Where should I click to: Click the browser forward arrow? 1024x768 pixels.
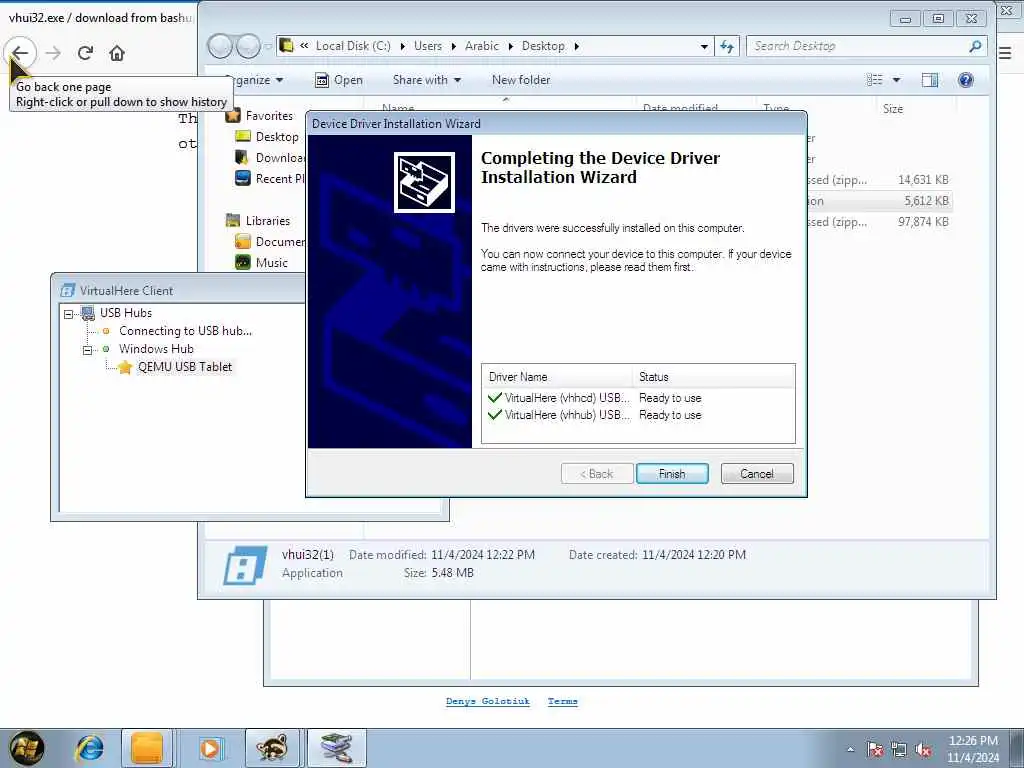tap(54, 53)
